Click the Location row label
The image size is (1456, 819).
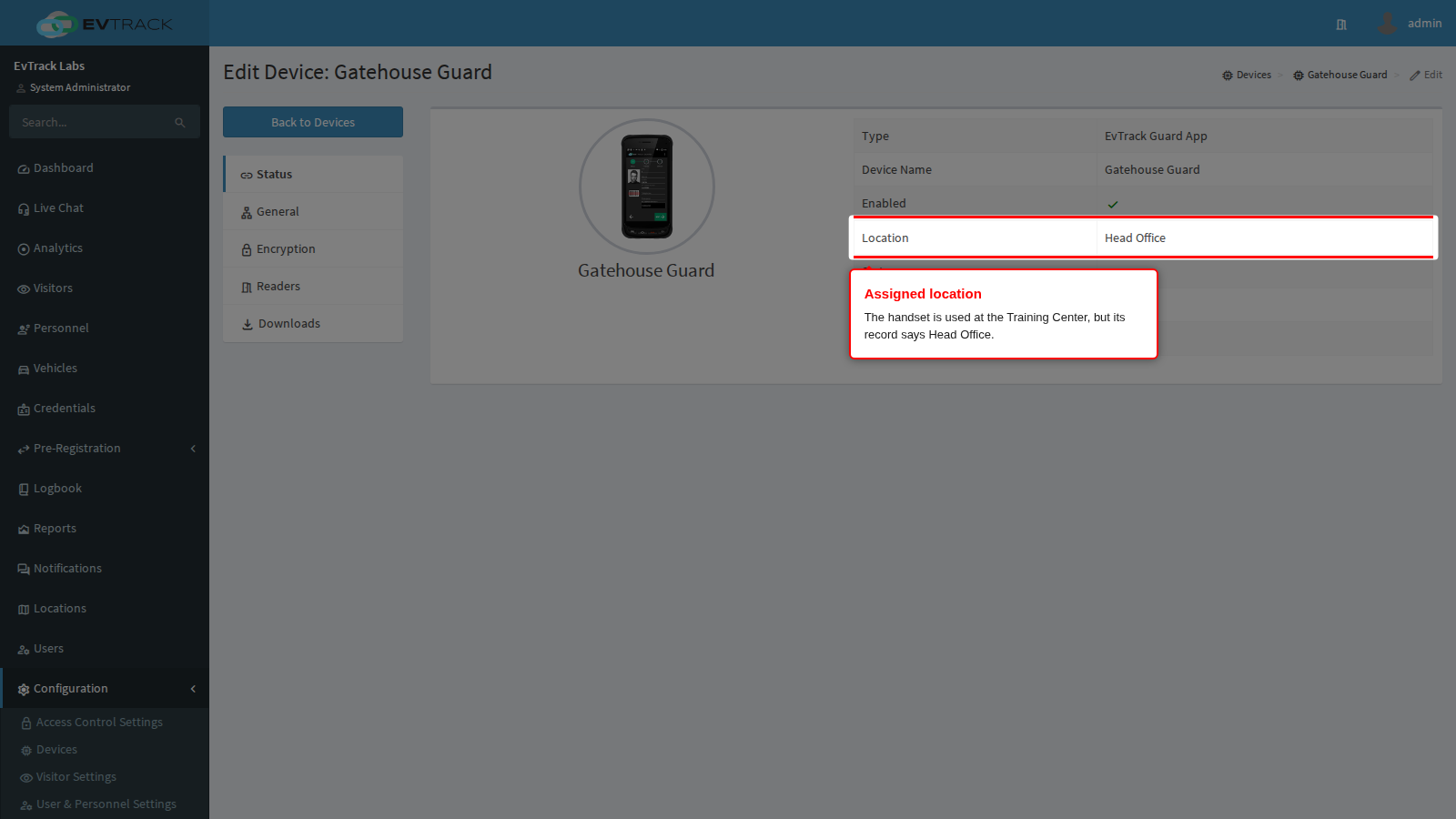pos(885,238)
